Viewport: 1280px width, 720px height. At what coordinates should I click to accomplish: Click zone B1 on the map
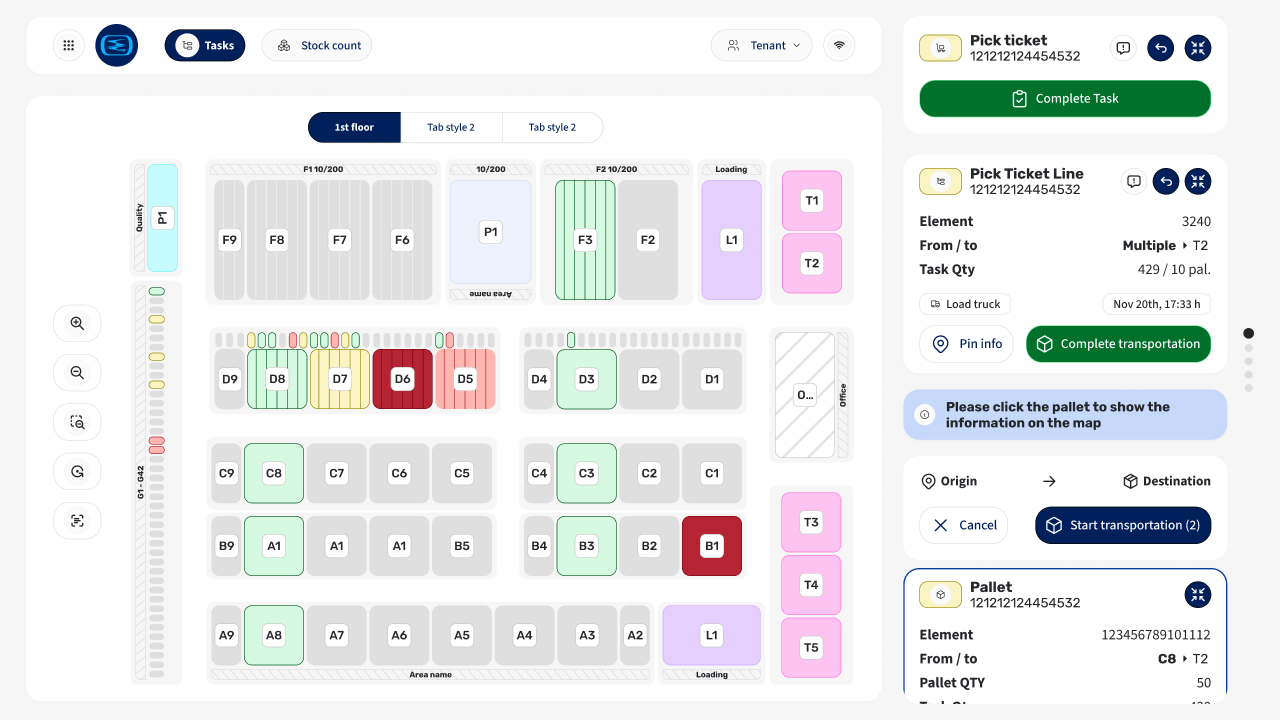click(712, 546)
